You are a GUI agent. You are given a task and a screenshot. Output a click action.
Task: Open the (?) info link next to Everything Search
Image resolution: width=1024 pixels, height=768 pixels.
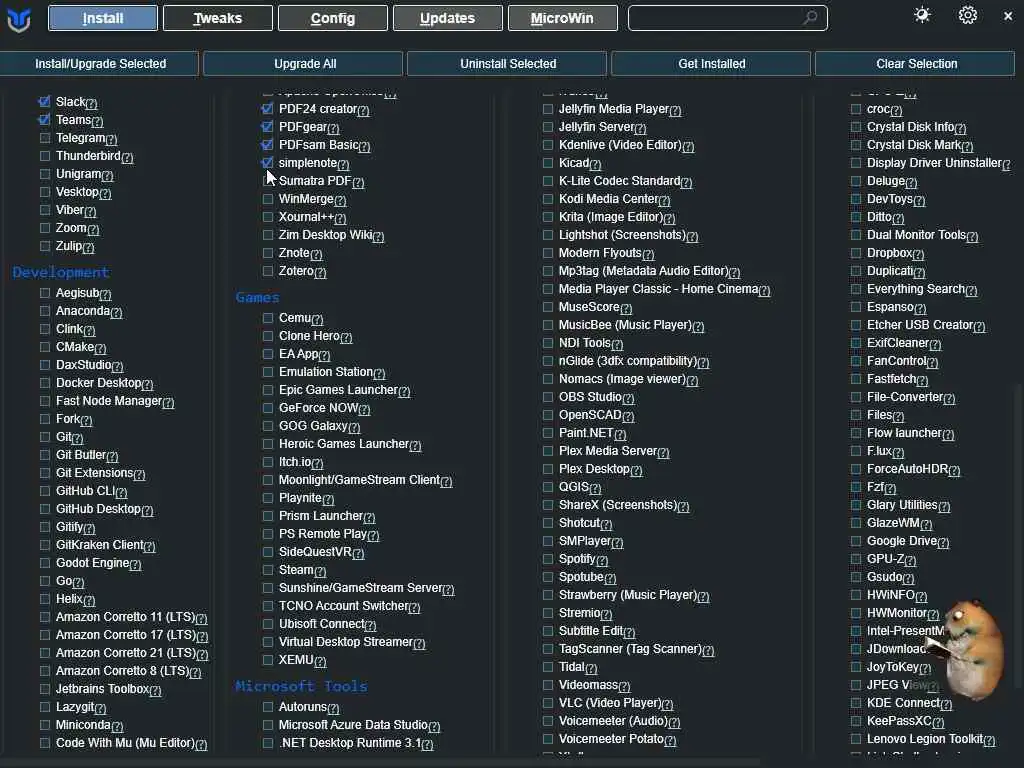tap(971, 291)
